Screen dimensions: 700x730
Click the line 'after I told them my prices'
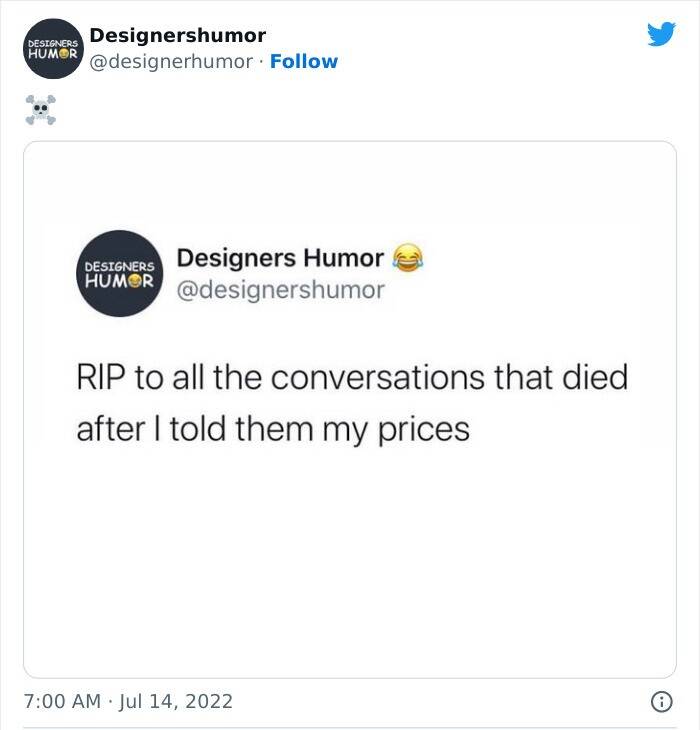click(x=273, y=429)
